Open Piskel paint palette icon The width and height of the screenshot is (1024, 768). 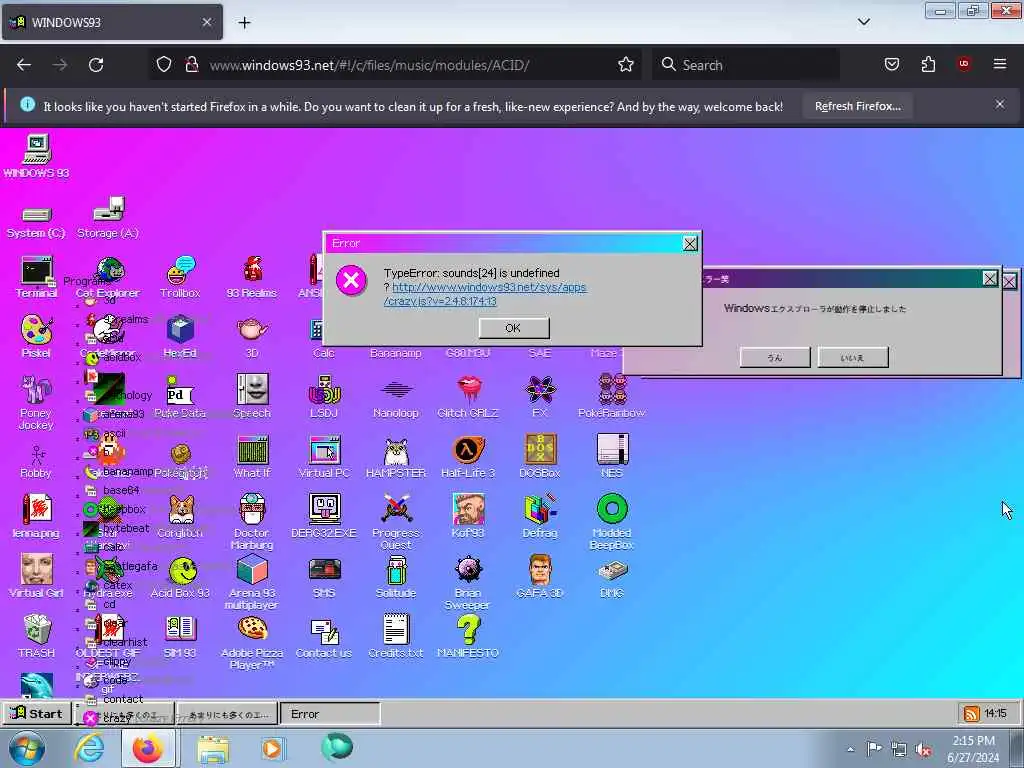(37, 330)
